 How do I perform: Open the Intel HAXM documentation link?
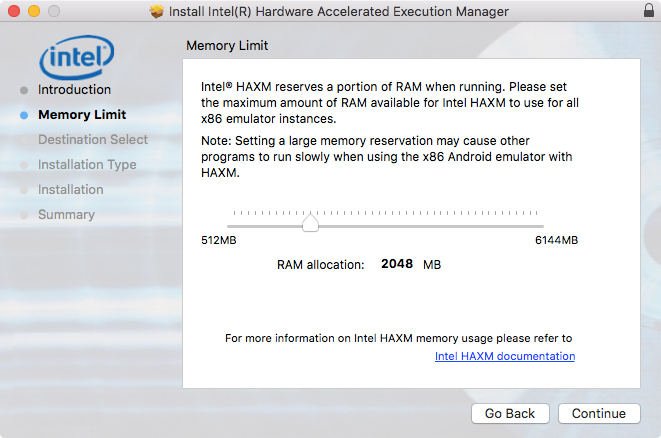505,356
